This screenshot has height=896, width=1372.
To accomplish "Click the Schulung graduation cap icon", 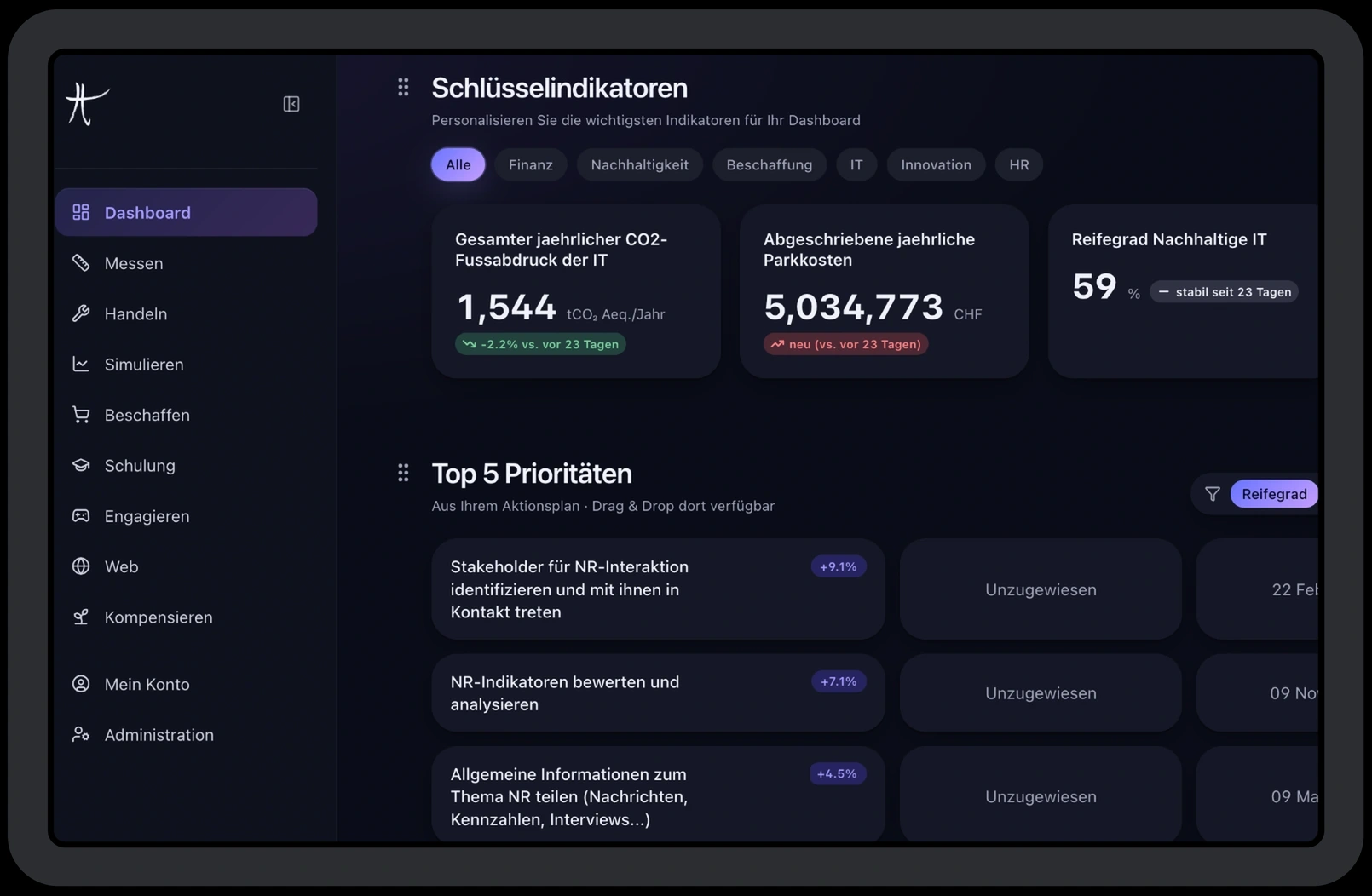I will (x=81, y=465).
